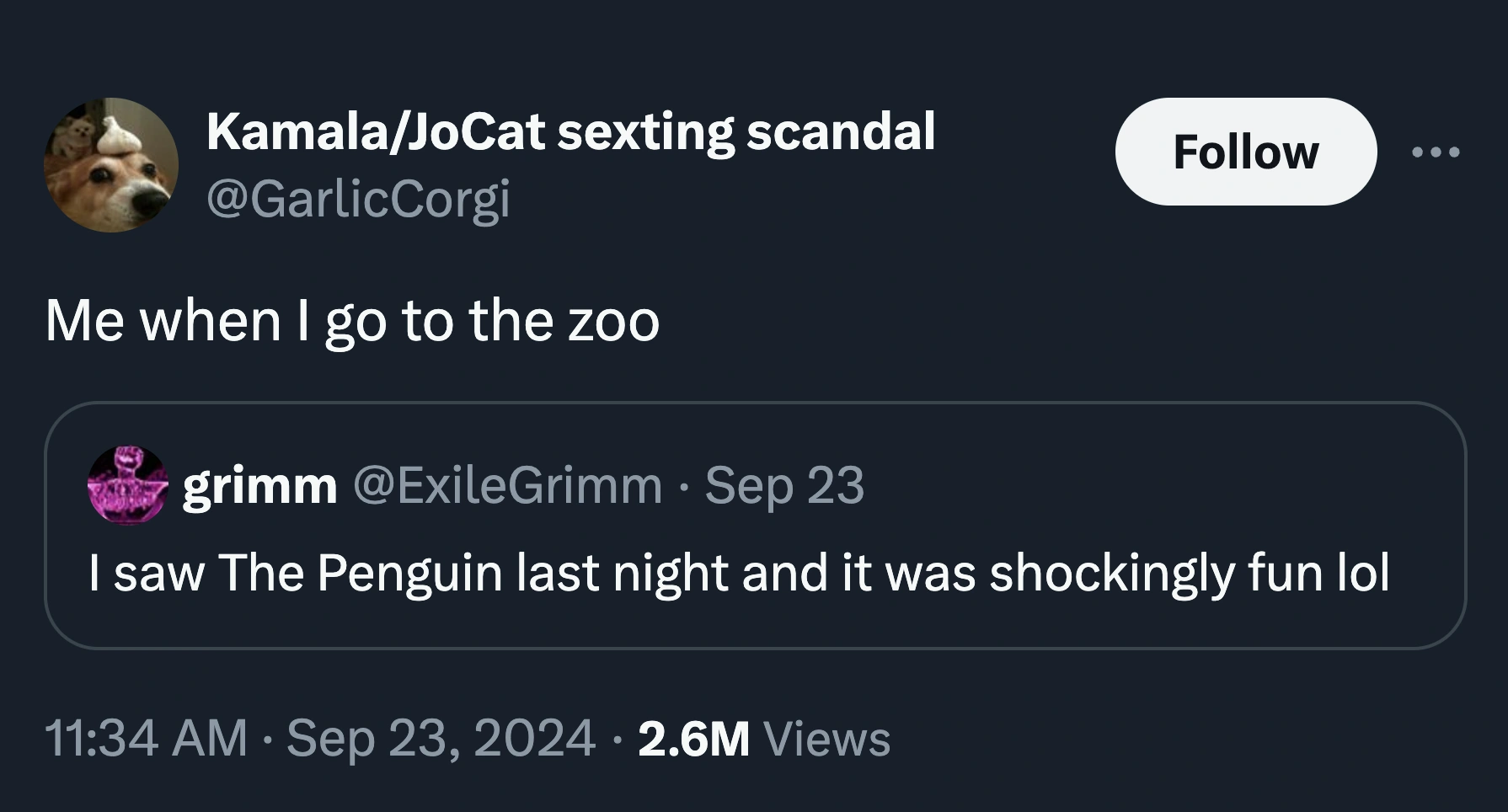The image size is (1508, 812).
Task: Click the corgi profile avatar
Action: coord(111,165)
